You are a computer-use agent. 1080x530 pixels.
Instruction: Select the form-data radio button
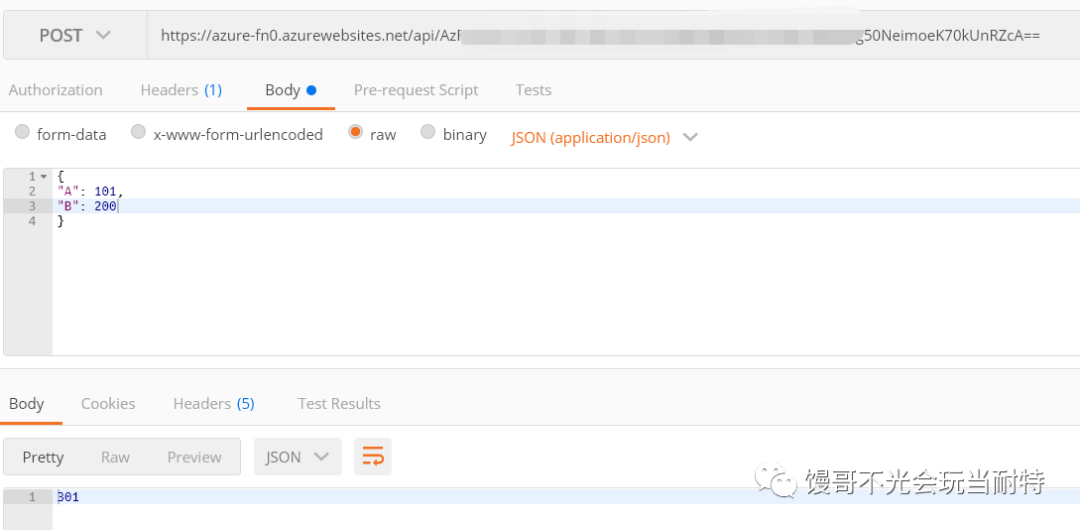coord(23,132)
